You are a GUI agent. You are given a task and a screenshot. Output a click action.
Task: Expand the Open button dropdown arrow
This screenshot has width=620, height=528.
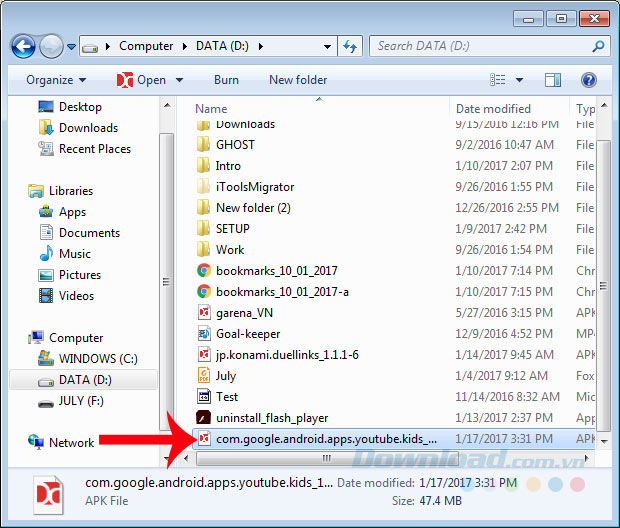click(180, 80)
